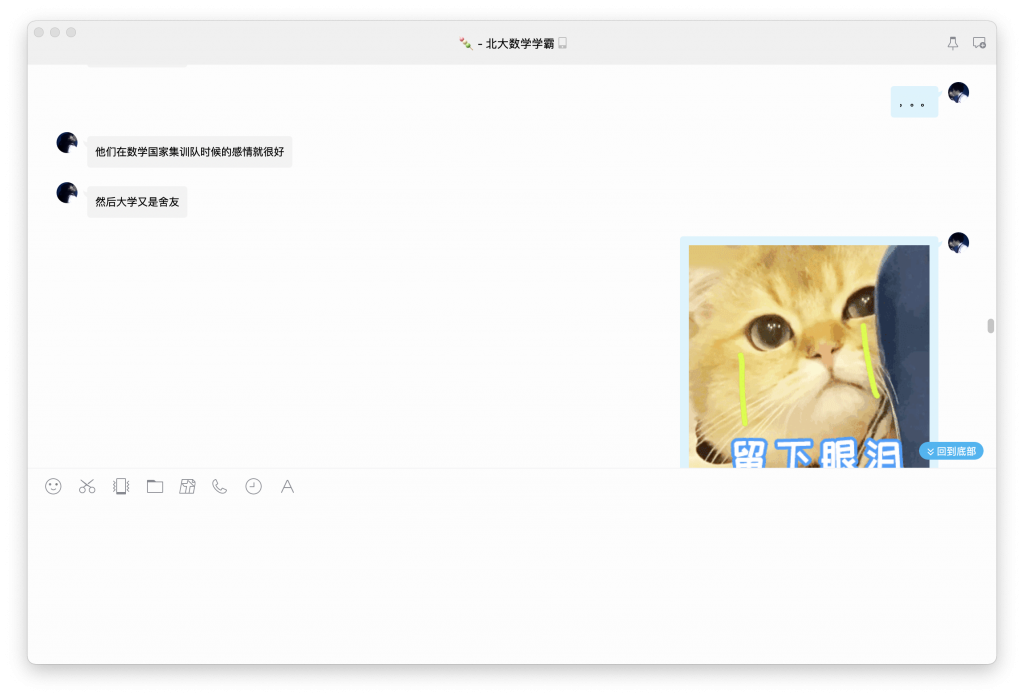Image resolution: width=1024 pixels, height=698 pixels.
Task: Open the emoji picker
Action: point(53,486)
